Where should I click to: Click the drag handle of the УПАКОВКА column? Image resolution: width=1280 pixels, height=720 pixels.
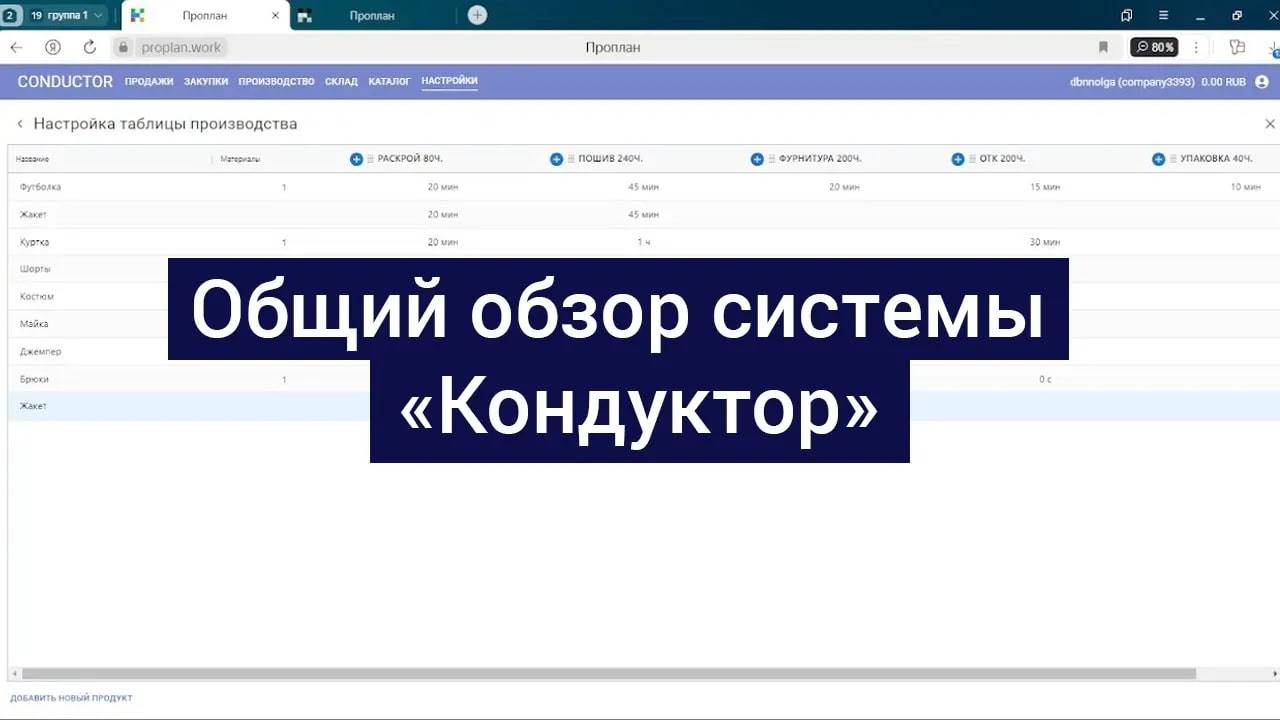coord(1172,159)
